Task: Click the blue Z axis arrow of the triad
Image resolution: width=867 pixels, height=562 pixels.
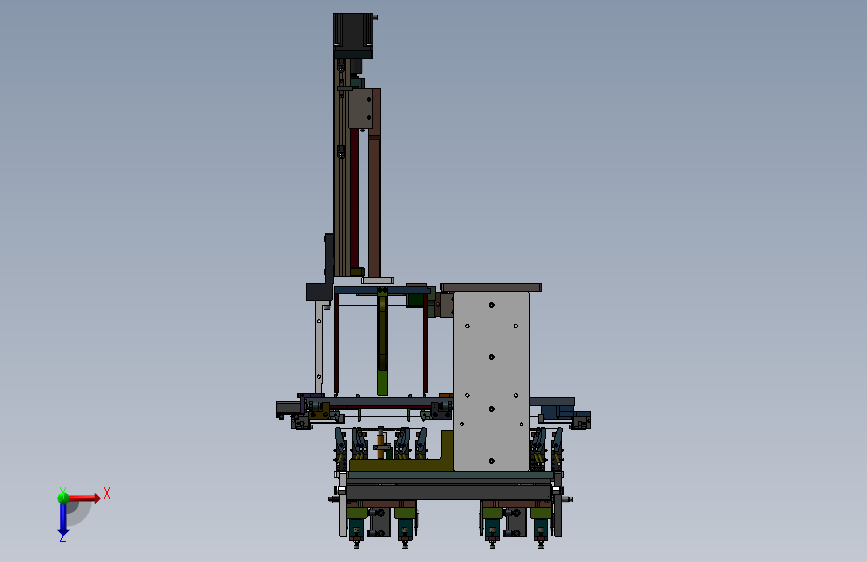Action: 63,519
